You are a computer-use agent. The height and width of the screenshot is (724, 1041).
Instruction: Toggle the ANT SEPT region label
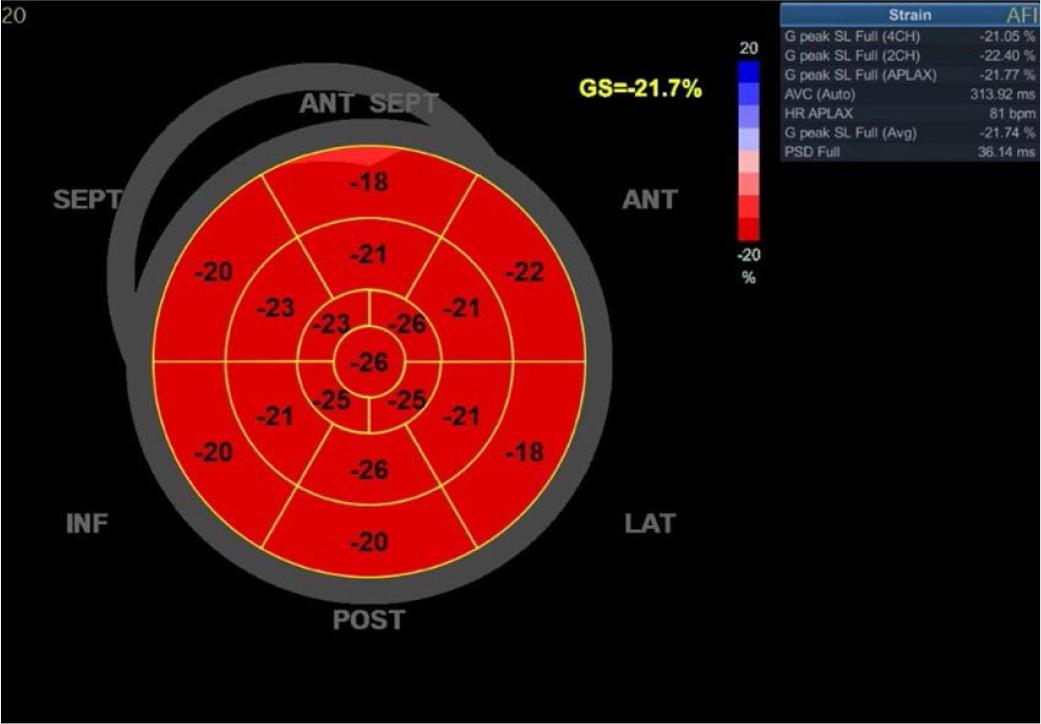pos(369,102)
